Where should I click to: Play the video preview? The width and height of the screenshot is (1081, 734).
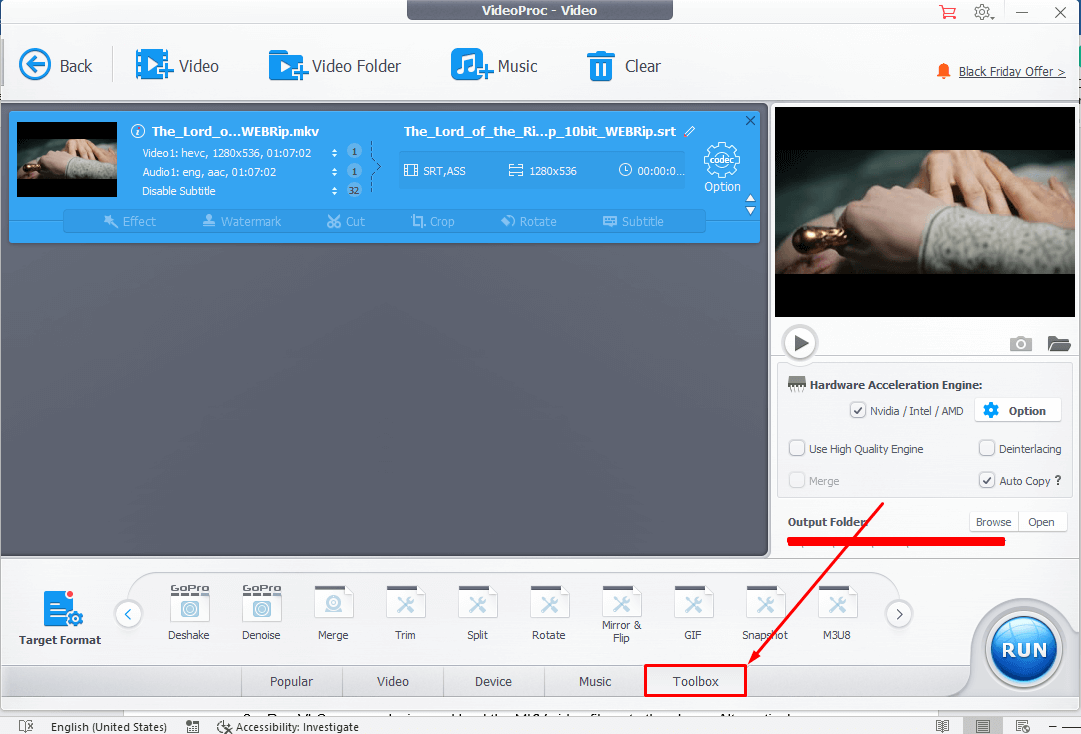(x=800, y=343)
